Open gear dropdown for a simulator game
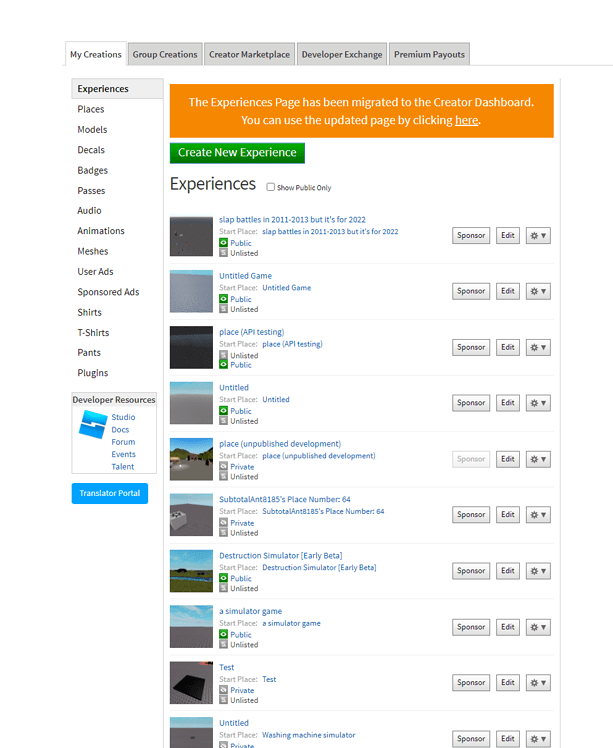The height and width of the screenshot is (748, 613). tap(538, 627)
